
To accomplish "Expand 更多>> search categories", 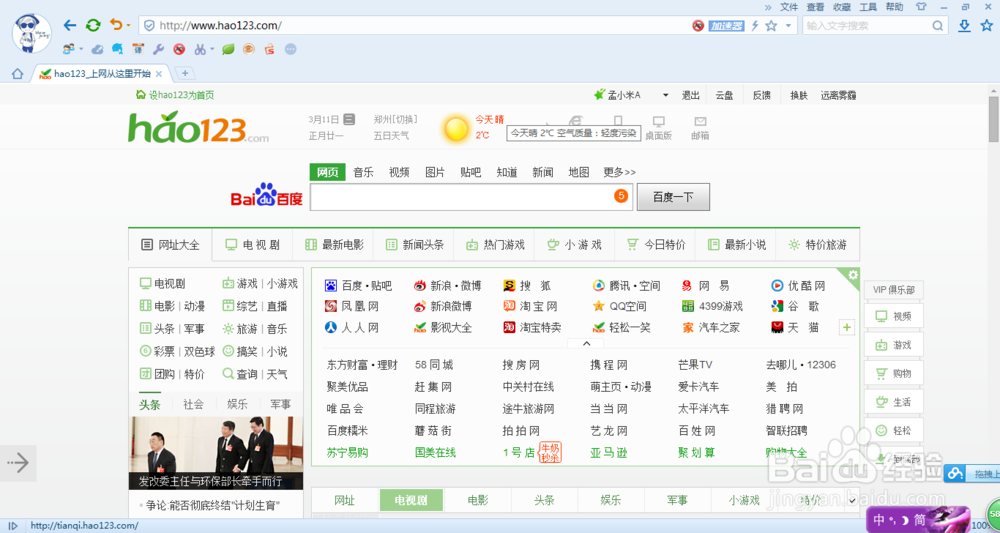I will (619, 172).
